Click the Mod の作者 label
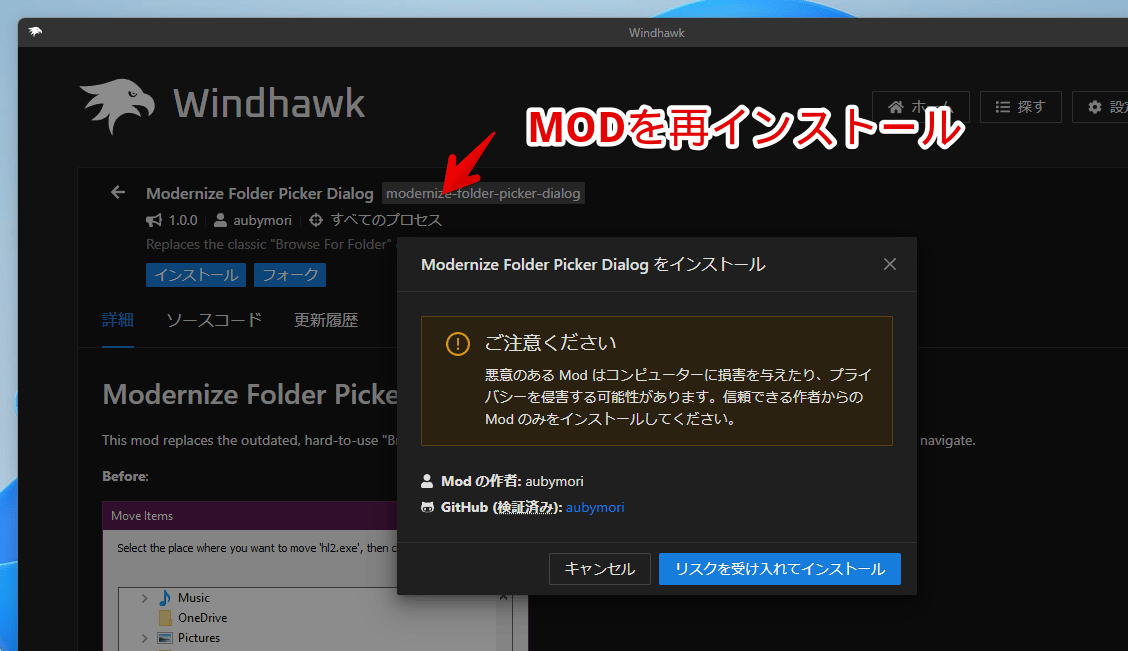The width and height of the screenshot is (1128, 651). coord(481,481)
